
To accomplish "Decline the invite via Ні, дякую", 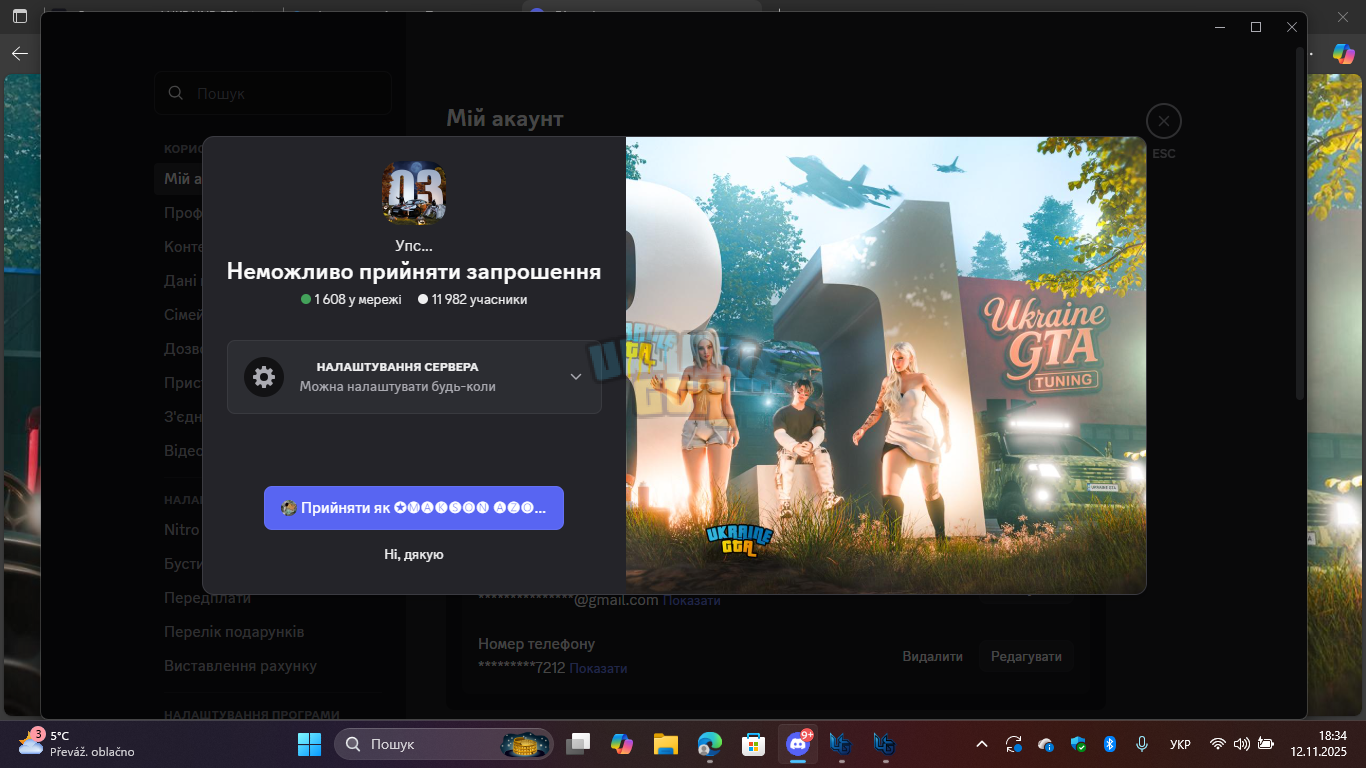I will [414, 554].
